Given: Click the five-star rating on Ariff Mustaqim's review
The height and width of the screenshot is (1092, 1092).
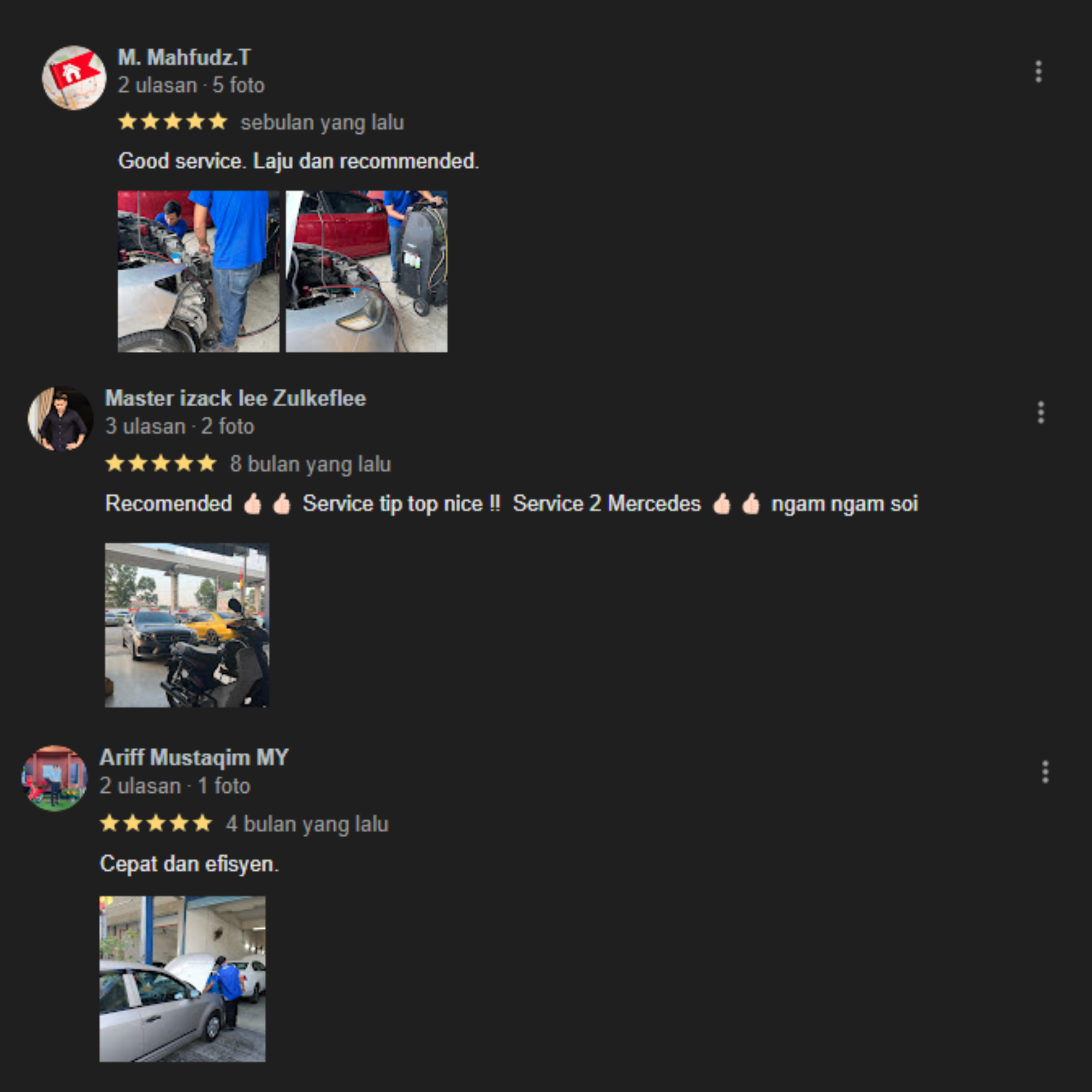Looking at the screenshot, I should coord(156,823).
